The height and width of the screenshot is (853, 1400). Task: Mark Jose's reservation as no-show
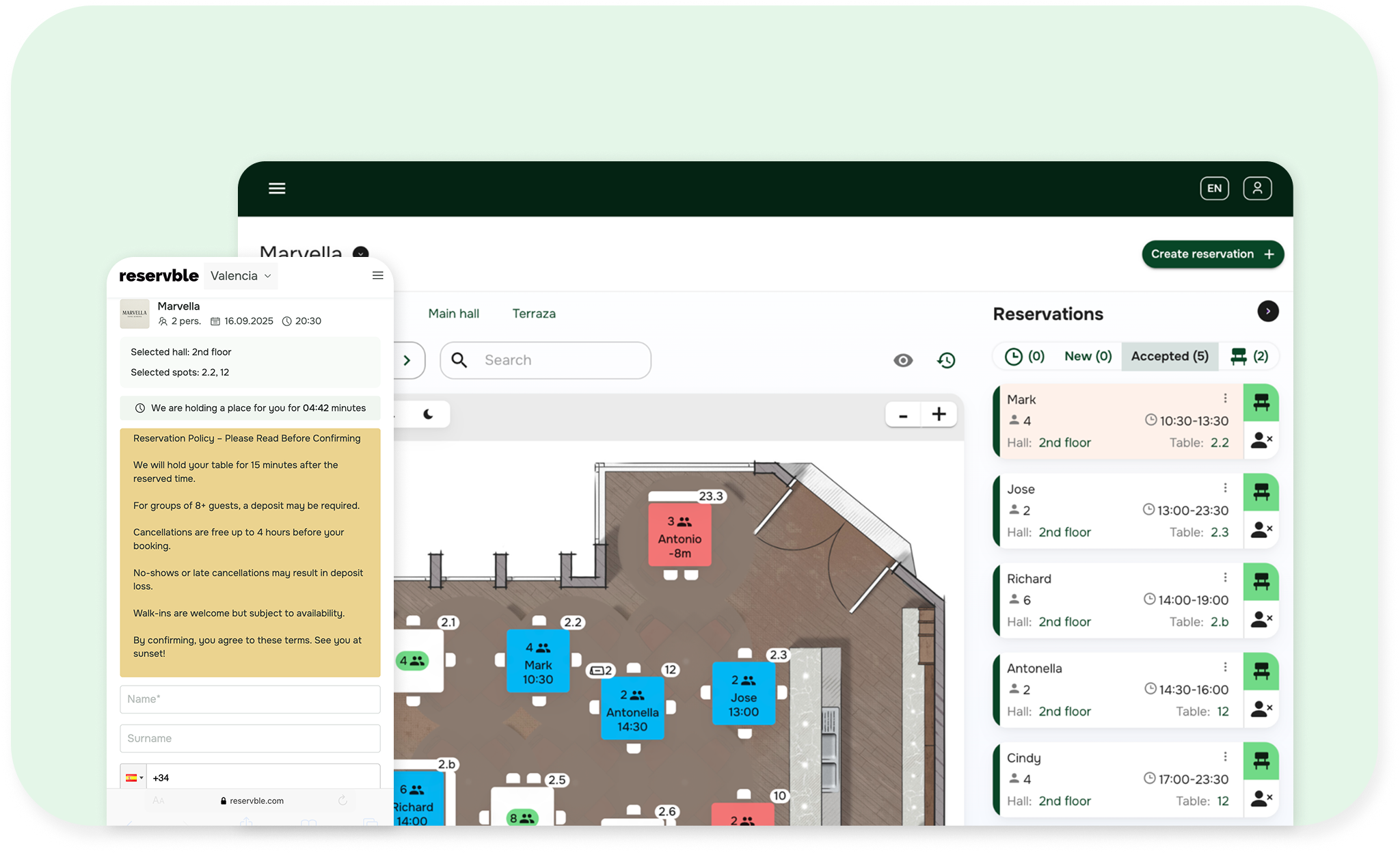pos(1261,529)
